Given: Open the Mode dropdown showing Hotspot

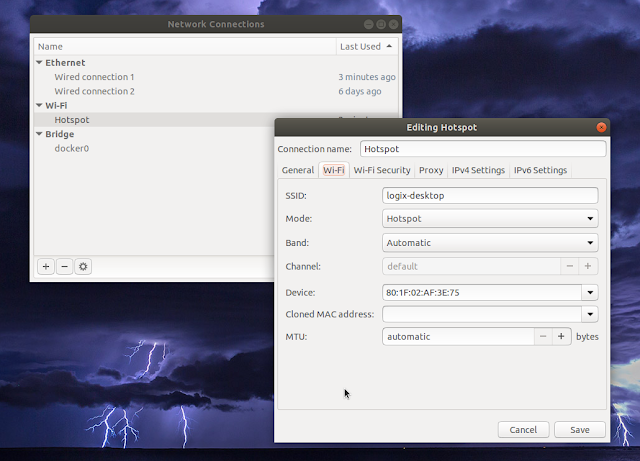Looking at the screenshot, I should point(490,218).
